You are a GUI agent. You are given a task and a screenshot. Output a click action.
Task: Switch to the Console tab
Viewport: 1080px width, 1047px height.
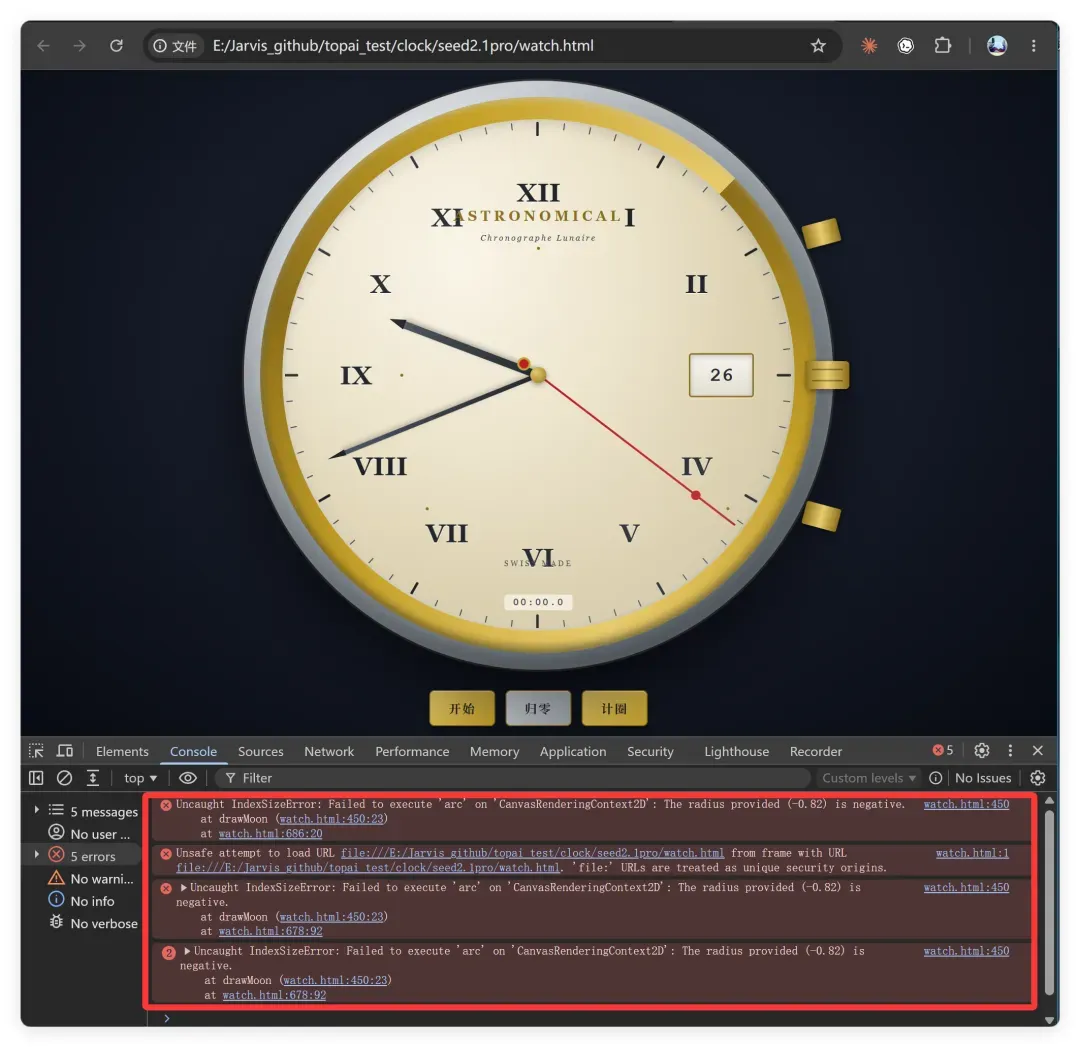coord(194,751)
